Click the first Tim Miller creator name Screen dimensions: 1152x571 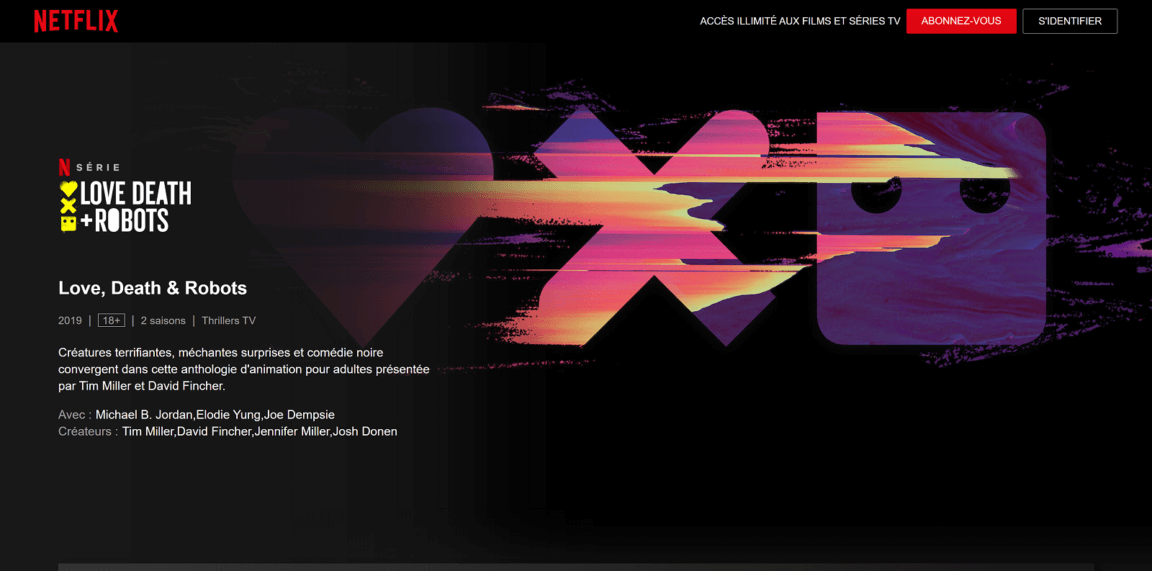point(148,431)
